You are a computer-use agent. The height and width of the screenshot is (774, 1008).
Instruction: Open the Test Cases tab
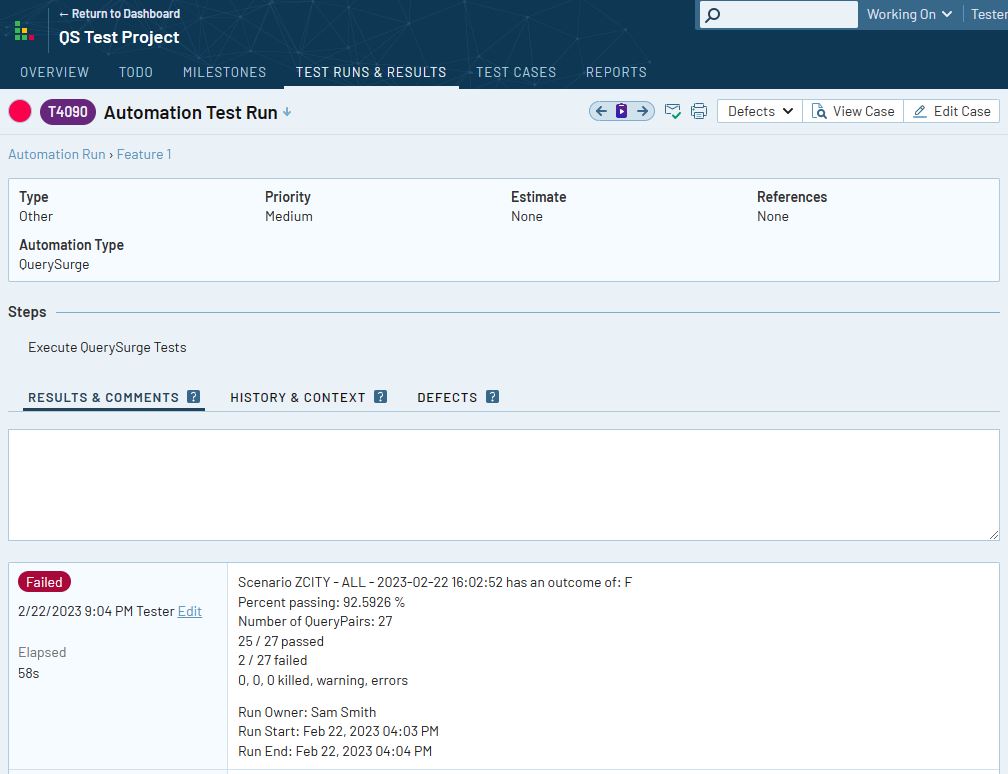point(516,72)
